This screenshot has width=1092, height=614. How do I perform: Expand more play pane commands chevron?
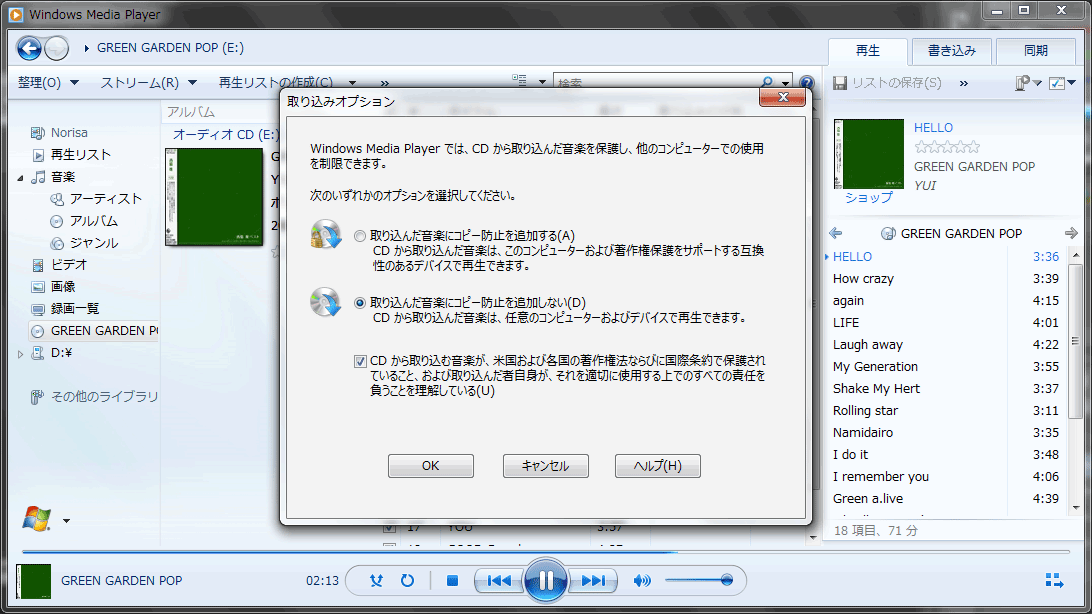964,83
